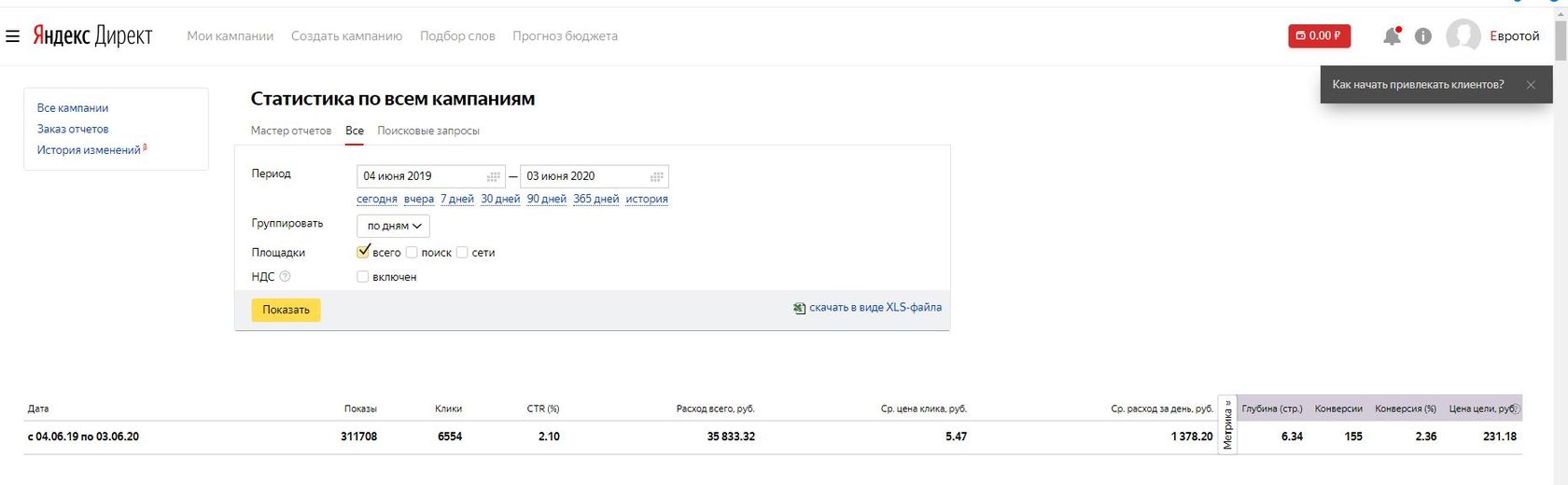Open calendar picker for the end date
This screenshot has height=485, width=1568.
(657, 176)
